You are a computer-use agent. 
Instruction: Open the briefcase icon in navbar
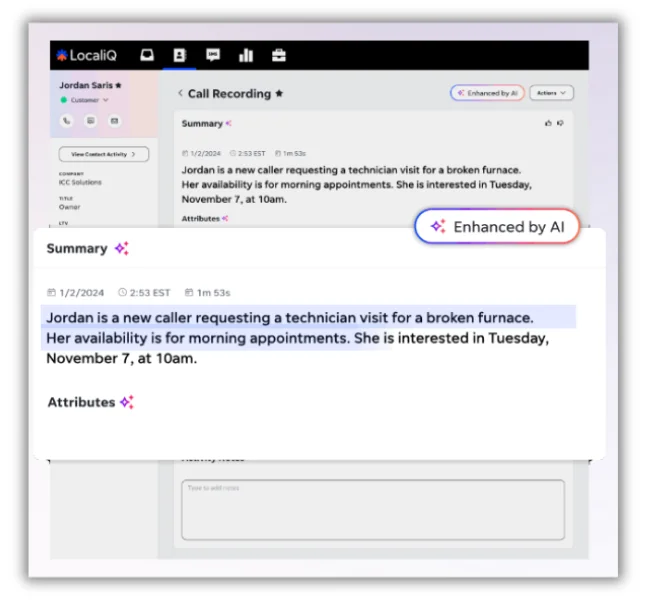(279, 55)
